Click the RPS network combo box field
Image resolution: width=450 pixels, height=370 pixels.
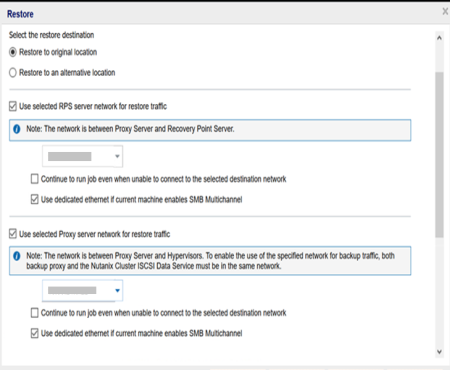pyautogui.click(x=82, y=156)
